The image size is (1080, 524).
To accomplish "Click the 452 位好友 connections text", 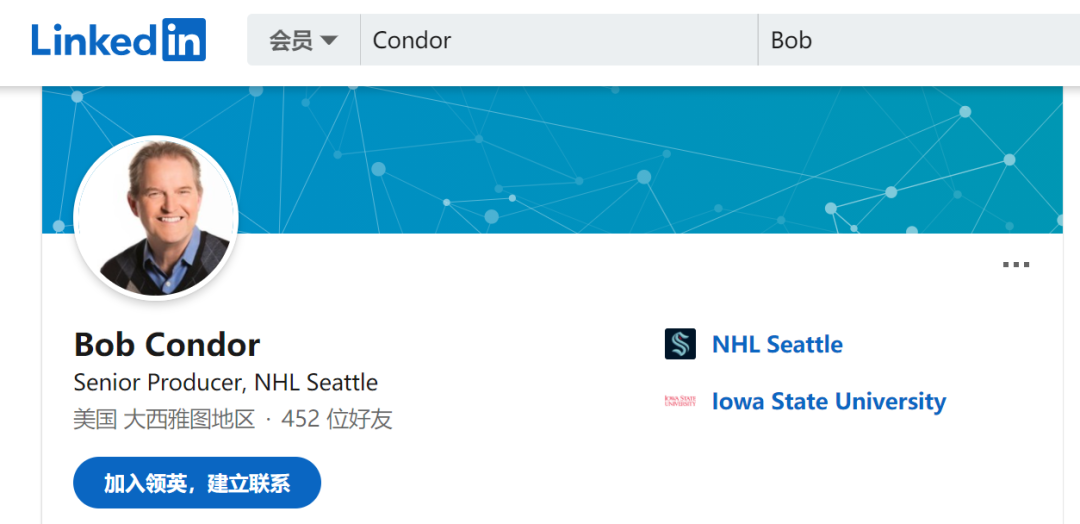I will (337, 419).
